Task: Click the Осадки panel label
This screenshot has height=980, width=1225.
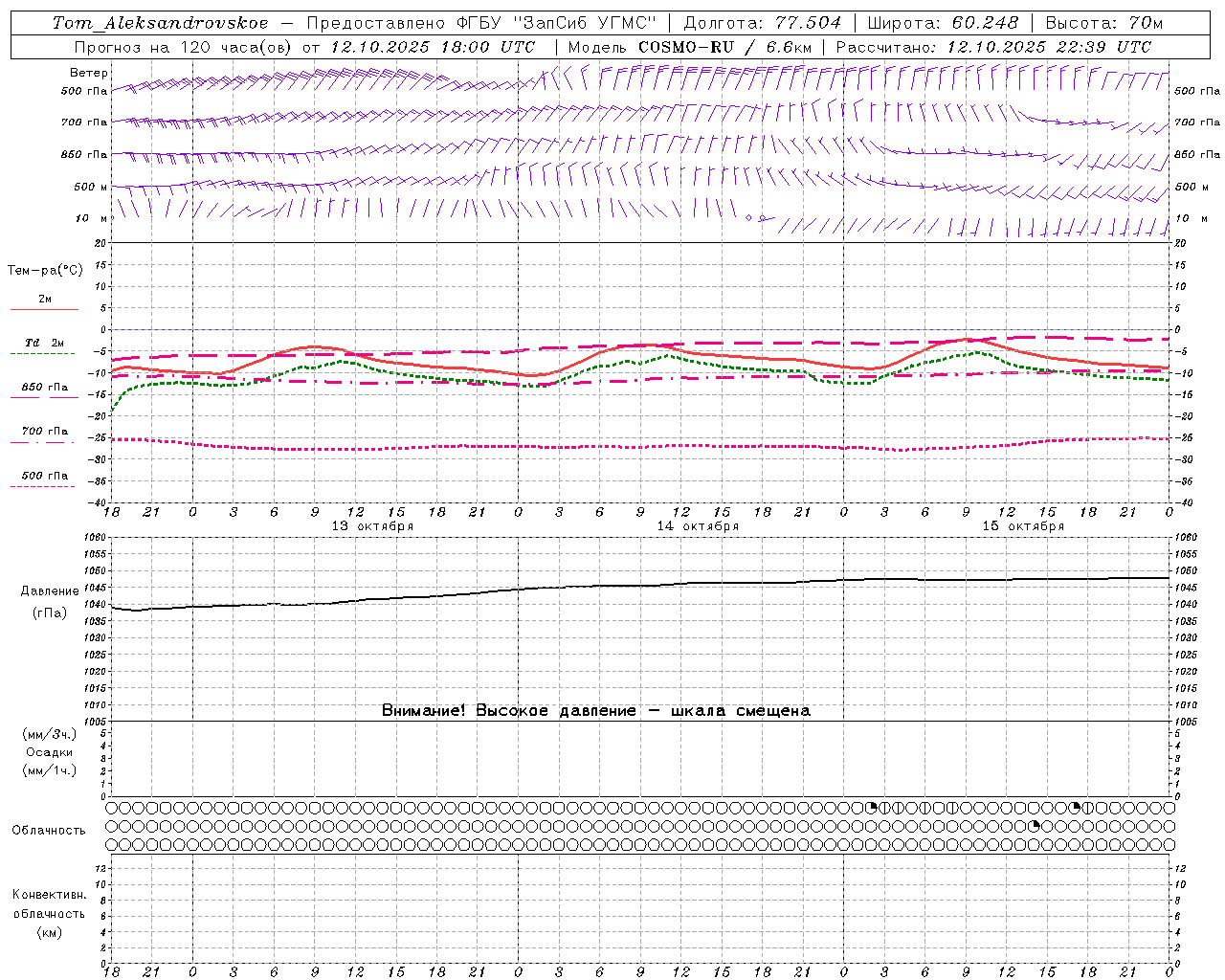Action: point(50,752)
